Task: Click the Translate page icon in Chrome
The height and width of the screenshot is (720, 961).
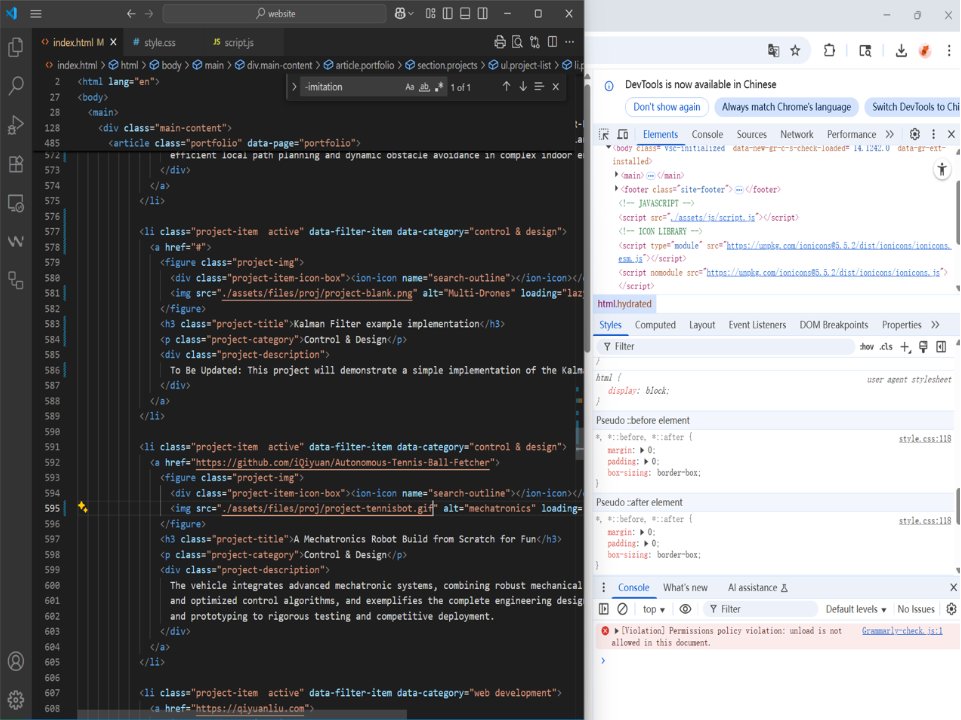Action: click(x=773, y=51)
